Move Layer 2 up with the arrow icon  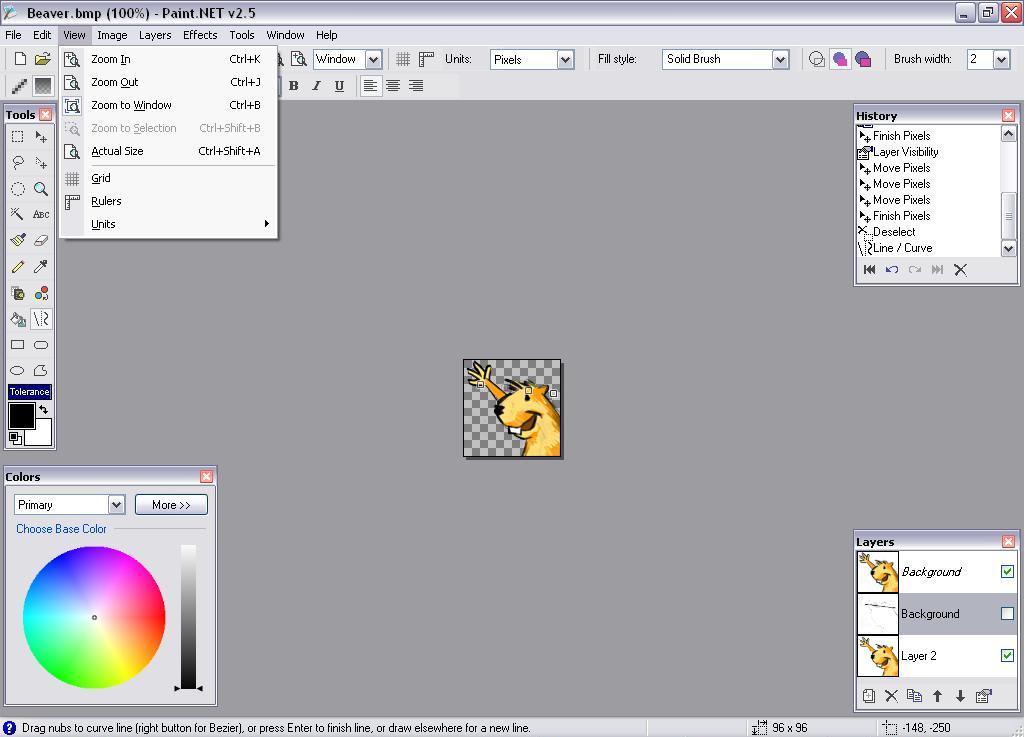[x=938, y=696]
